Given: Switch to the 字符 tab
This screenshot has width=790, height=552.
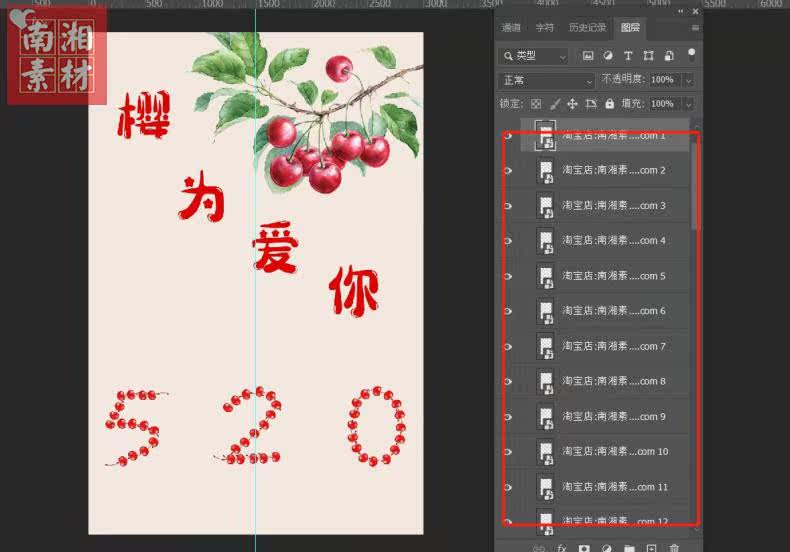Looking at the screenshot, I should pos(544,28).
